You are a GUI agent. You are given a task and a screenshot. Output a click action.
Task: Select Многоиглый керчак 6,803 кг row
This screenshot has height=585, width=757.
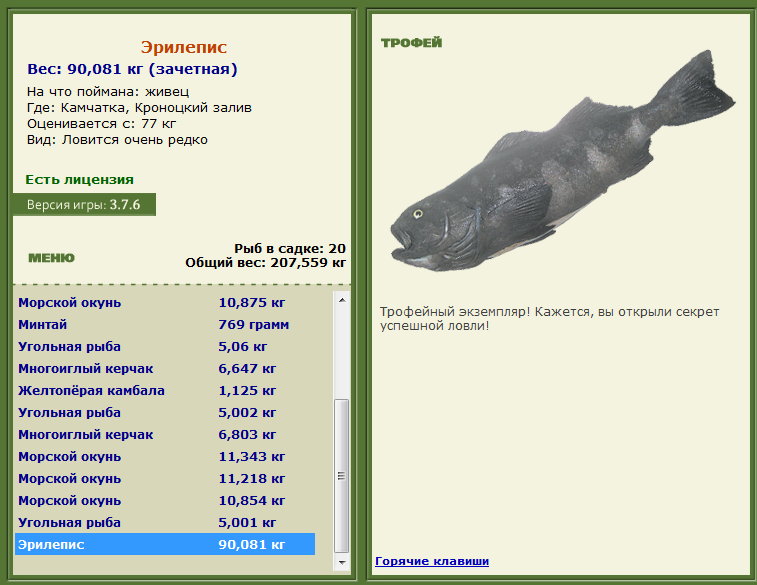165,434
